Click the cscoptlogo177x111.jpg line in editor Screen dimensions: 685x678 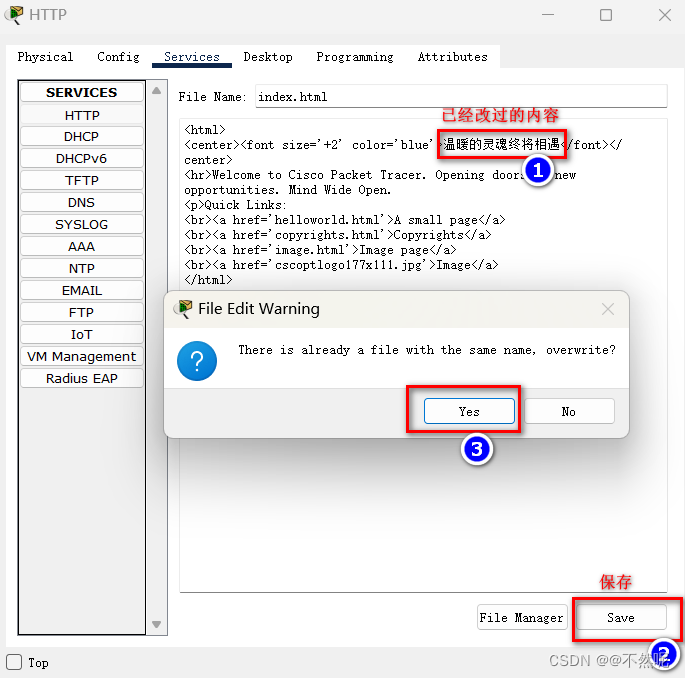pos(341,265)
